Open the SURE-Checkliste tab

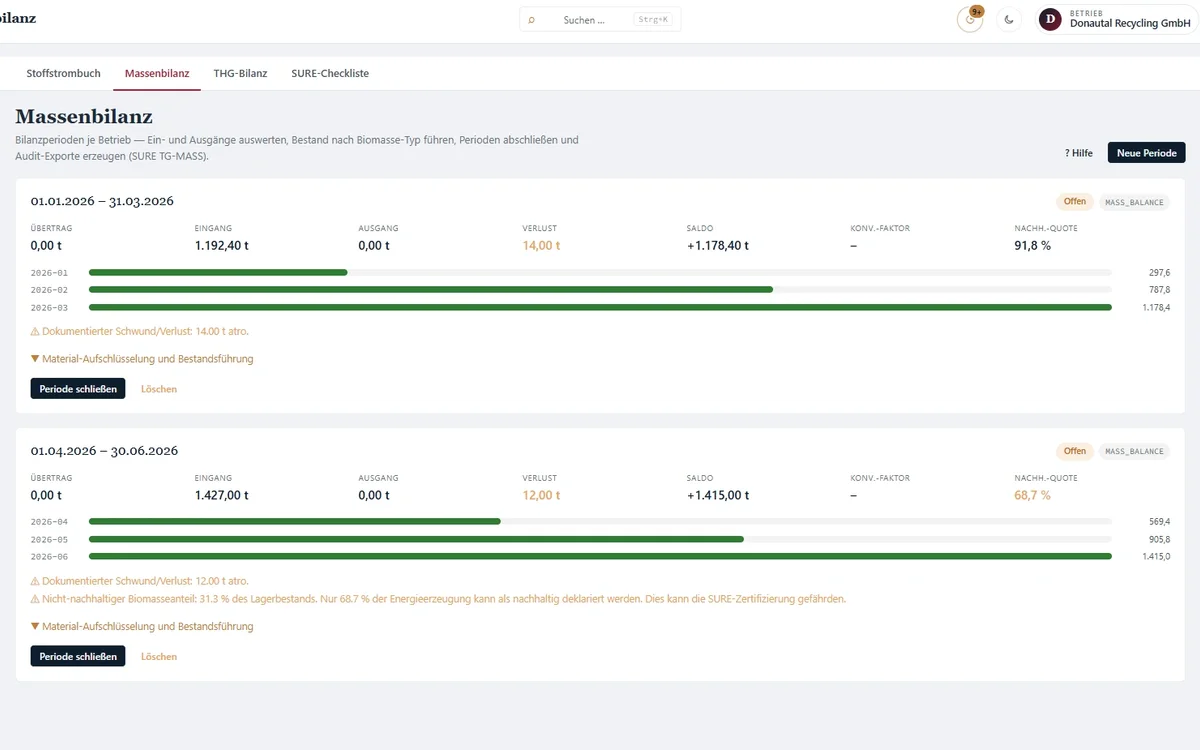click(330, 73)
